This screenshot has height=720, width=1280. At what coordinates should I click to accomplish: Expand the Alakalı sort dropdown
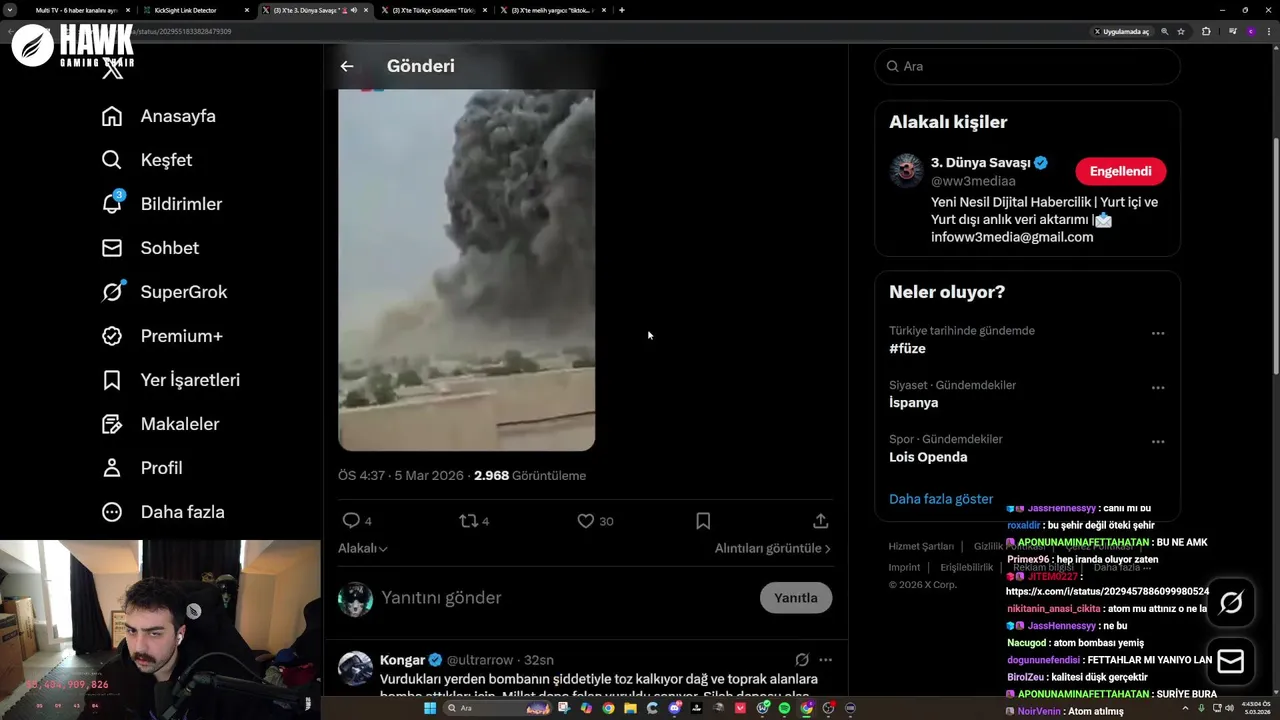(363, 548)
